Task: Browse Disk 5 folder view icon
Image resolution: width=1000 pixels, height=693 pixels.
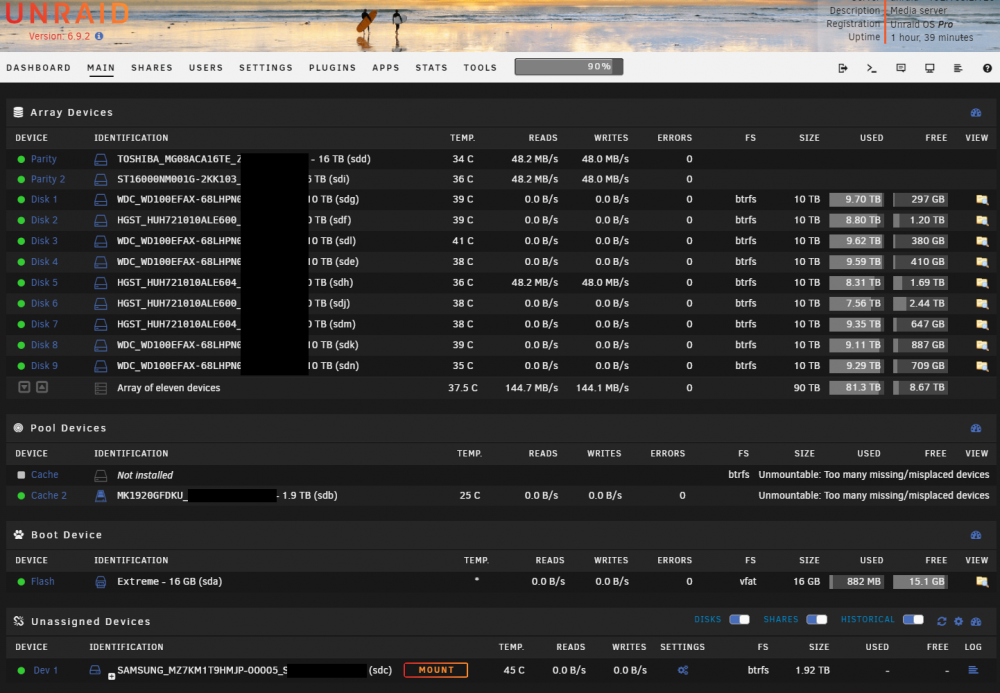Action: tap(982, 282)
